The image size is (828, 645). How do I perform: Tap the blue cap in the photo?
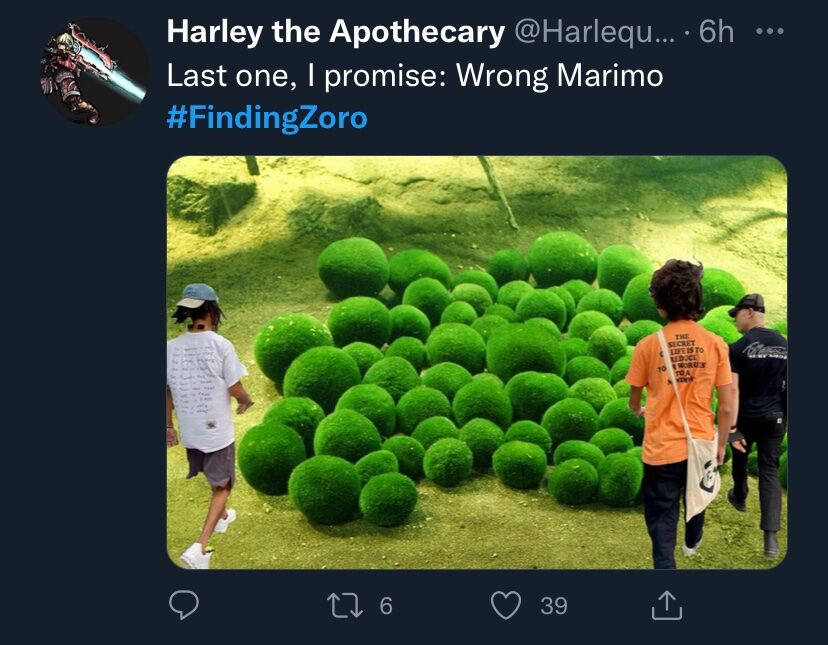197,295
